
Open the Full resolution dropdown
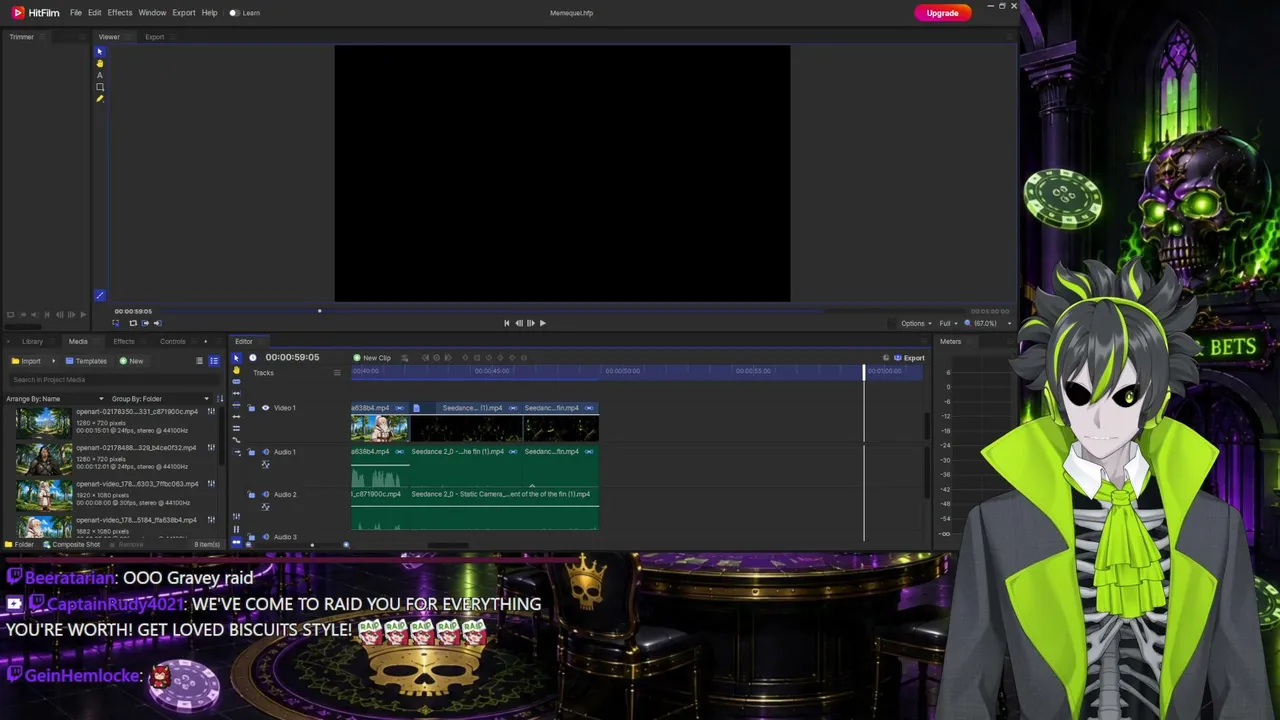tap(946, 323)
